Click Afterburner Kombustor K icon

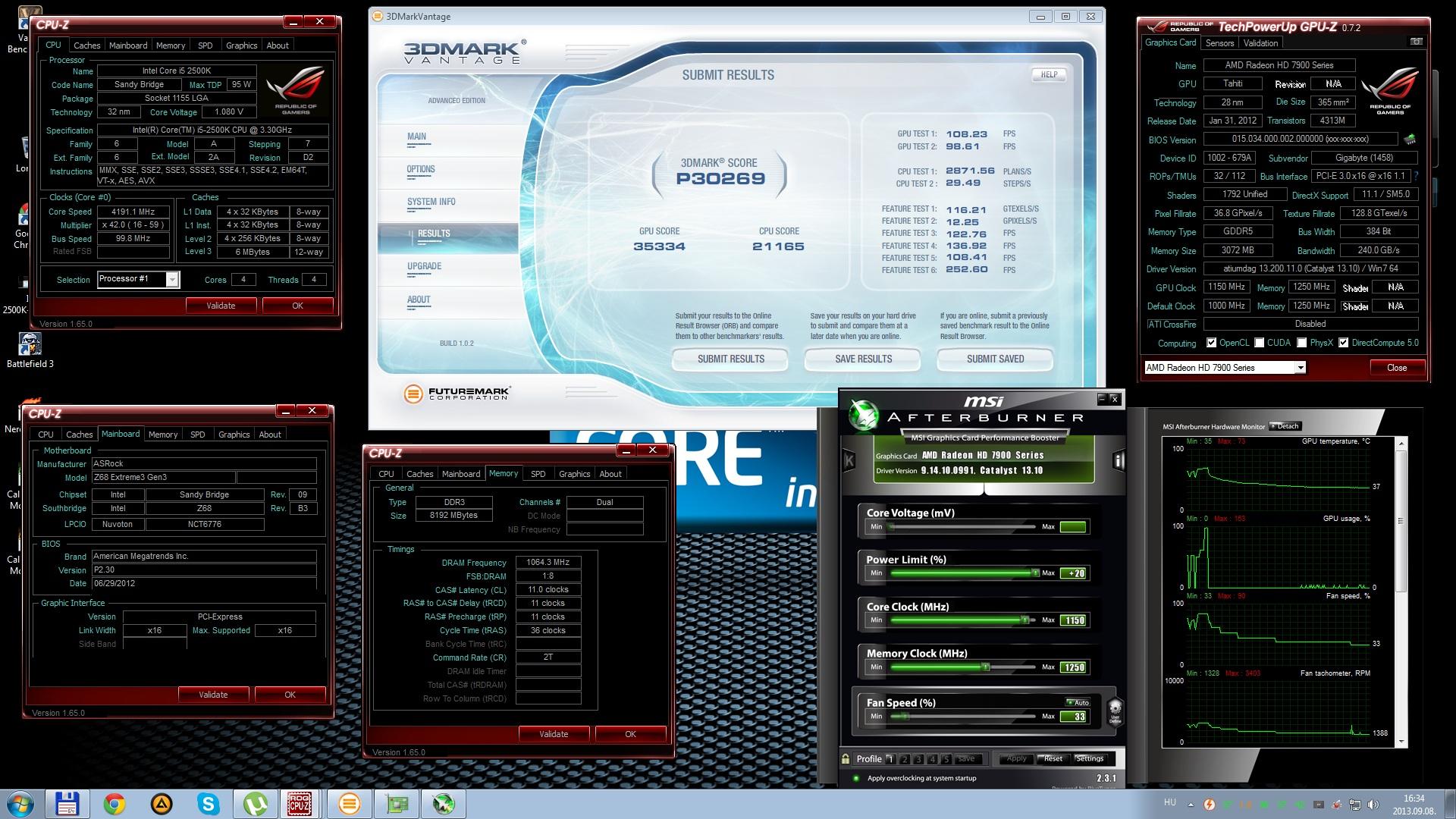coord(849,460)
